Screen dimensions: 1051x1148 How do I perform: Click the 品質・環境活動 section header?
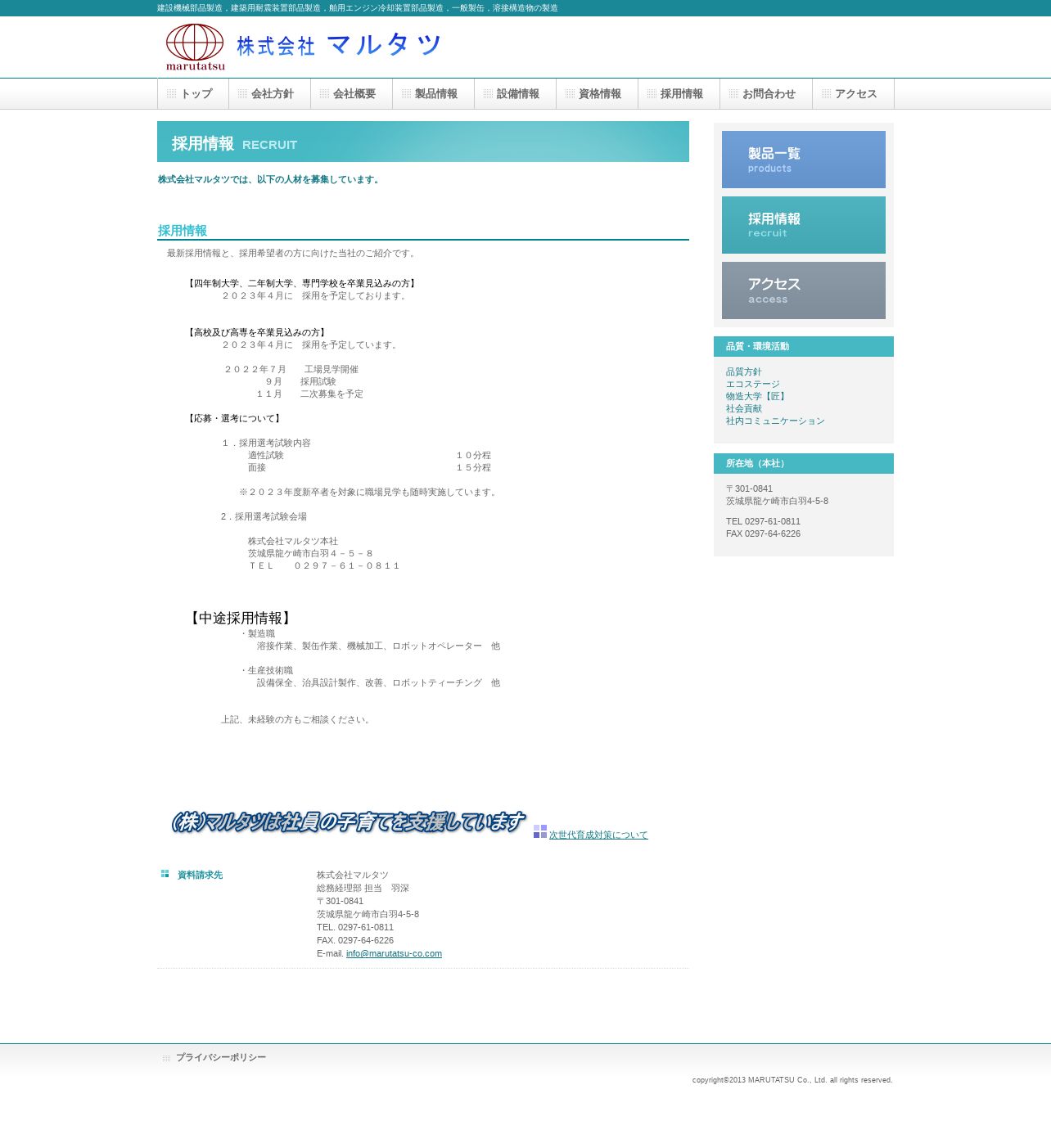click(x=804, y=346)
